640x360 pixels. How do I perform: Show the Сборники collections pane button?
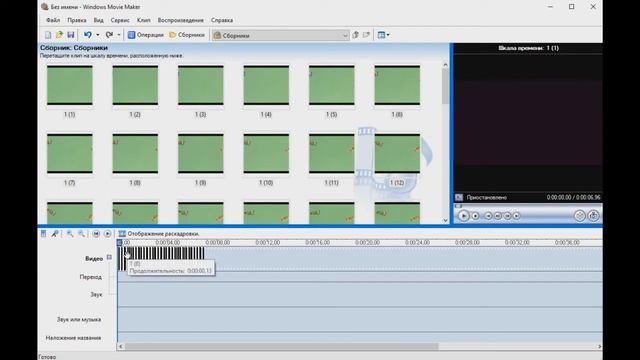pyautogui.click(x=187, y=35)
